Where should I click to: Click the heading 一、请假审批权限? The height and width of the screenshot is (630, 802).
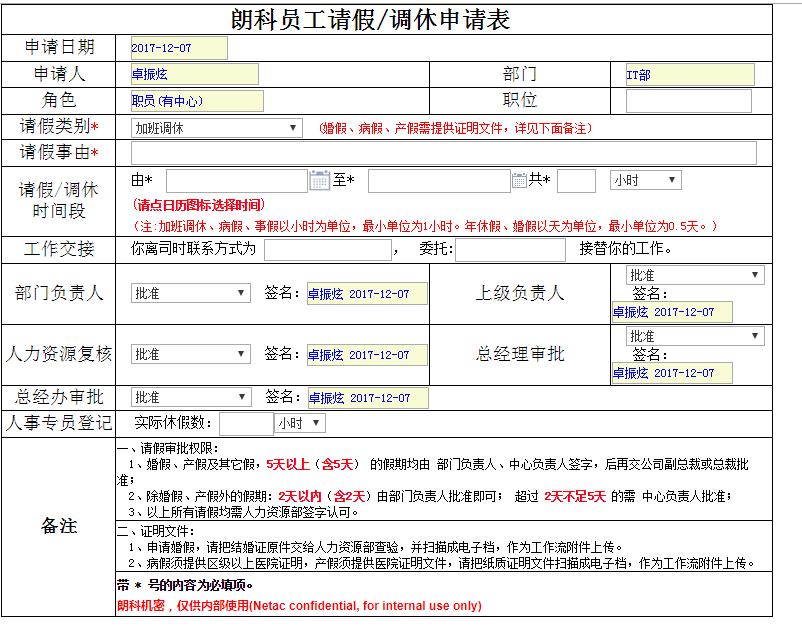(168, 448)
